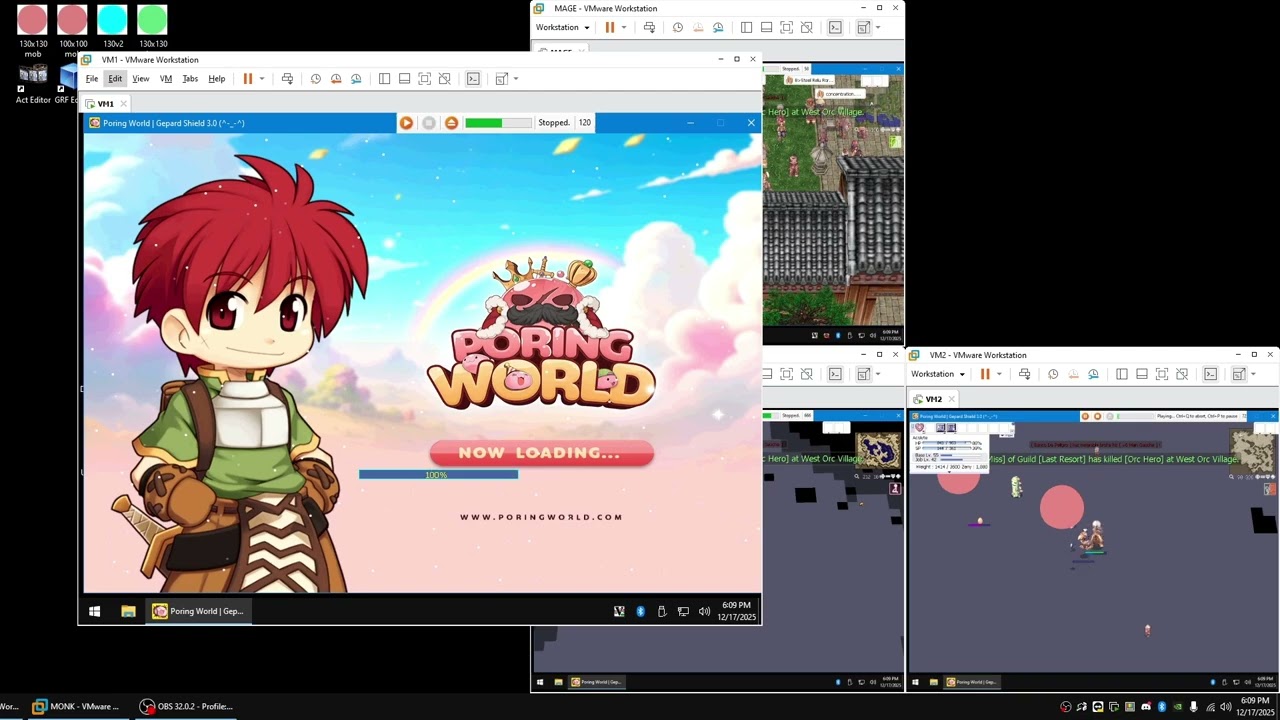Close the VM1 tab
This screenshot has width=1280, height=720.
coord(124,104)
